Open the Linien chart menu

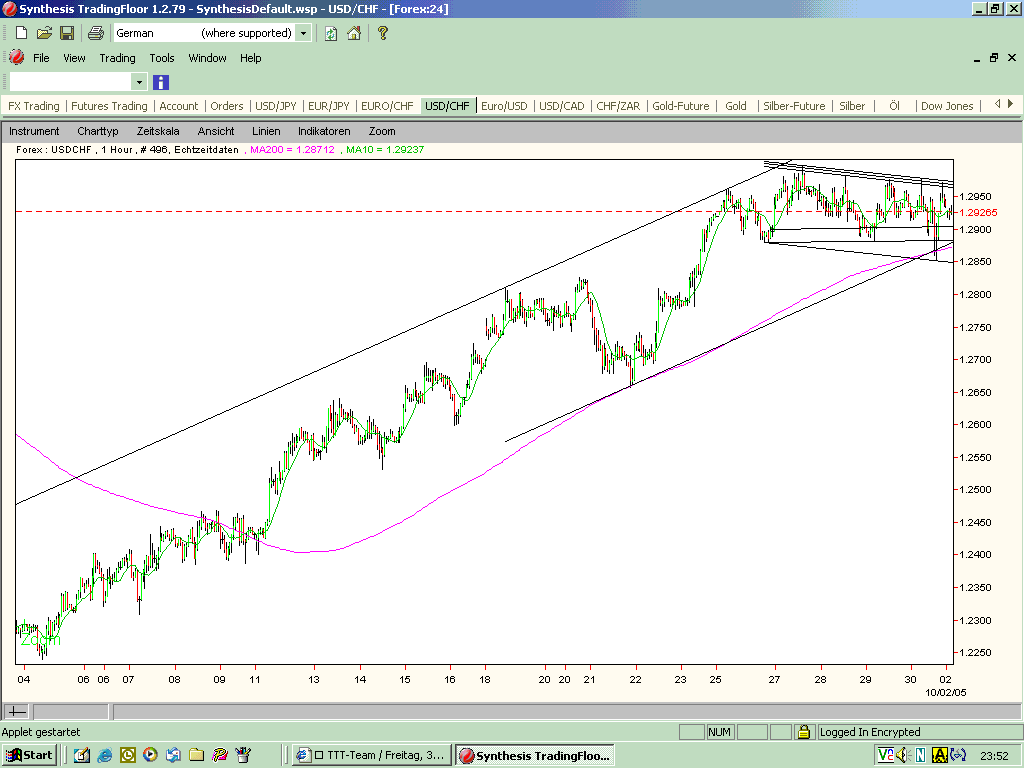(266, 131)
